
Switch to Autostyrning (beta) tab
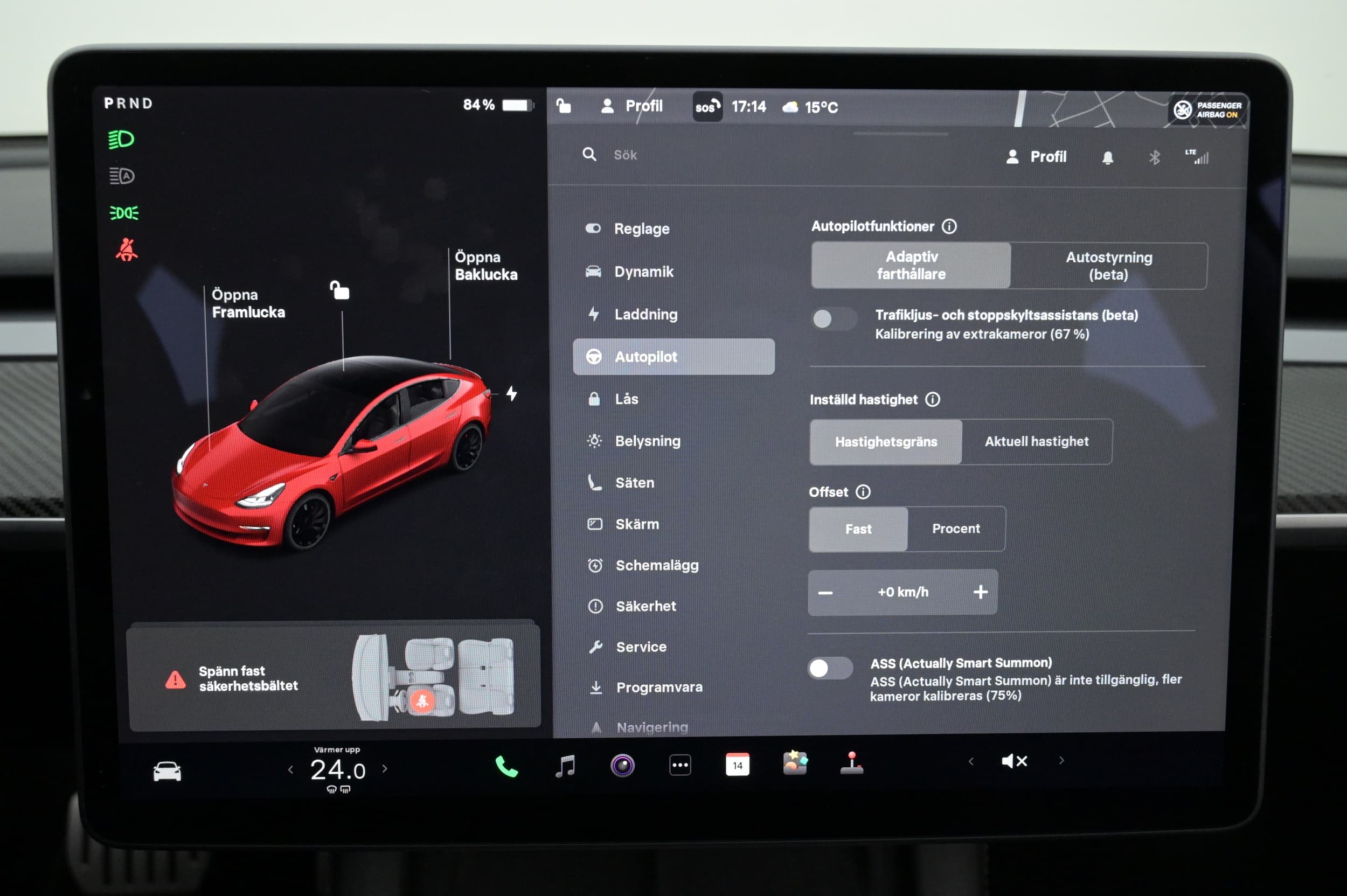[1108, 266]
